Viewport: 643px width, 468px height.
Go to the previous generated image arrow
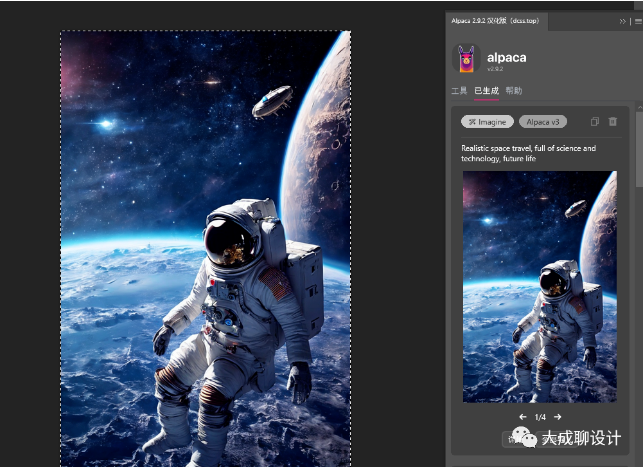(522, 417)
